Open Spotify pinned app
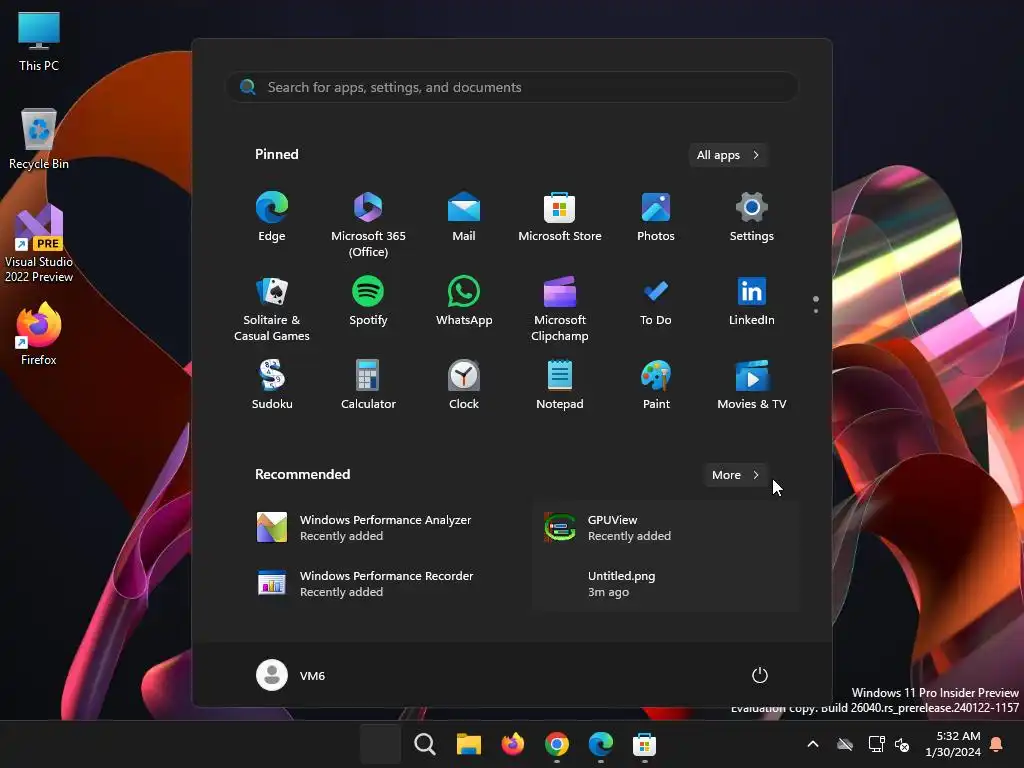 click(x=368, y=301)
